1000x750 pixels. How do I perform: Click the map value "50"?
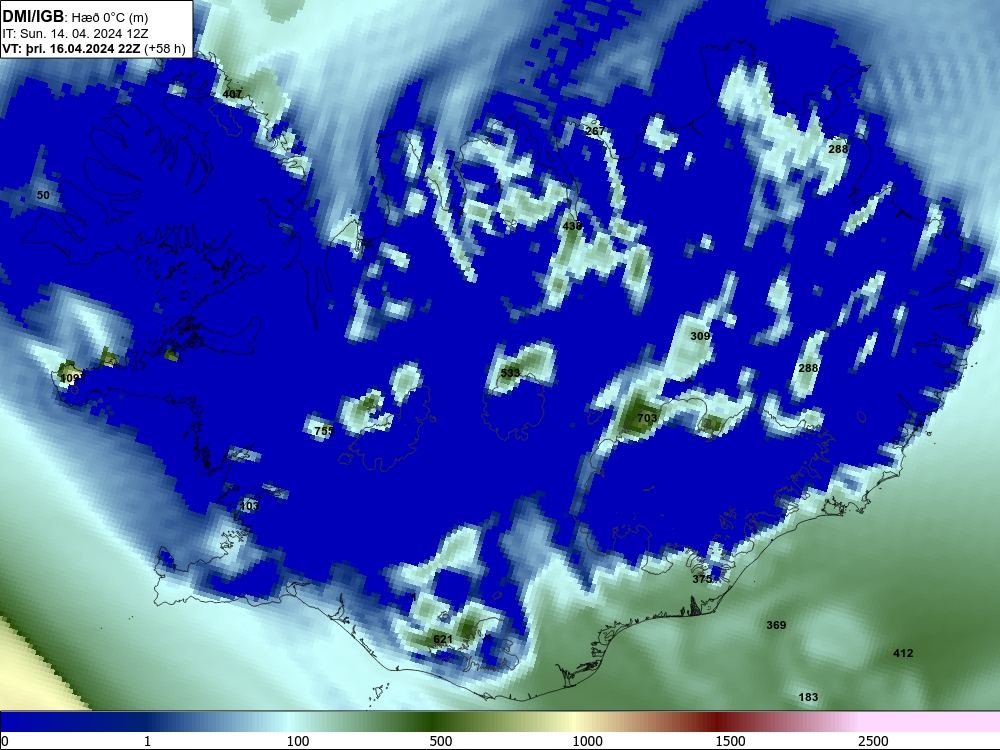click(43, 195)
